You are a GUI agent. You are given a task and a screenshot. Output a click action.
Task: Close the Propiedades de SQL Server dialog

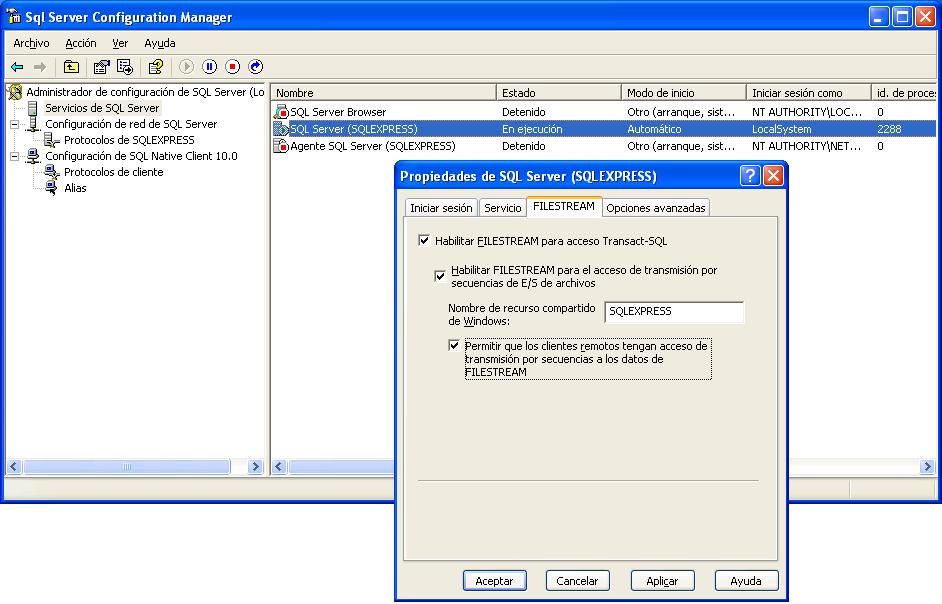tap(773, 175)
